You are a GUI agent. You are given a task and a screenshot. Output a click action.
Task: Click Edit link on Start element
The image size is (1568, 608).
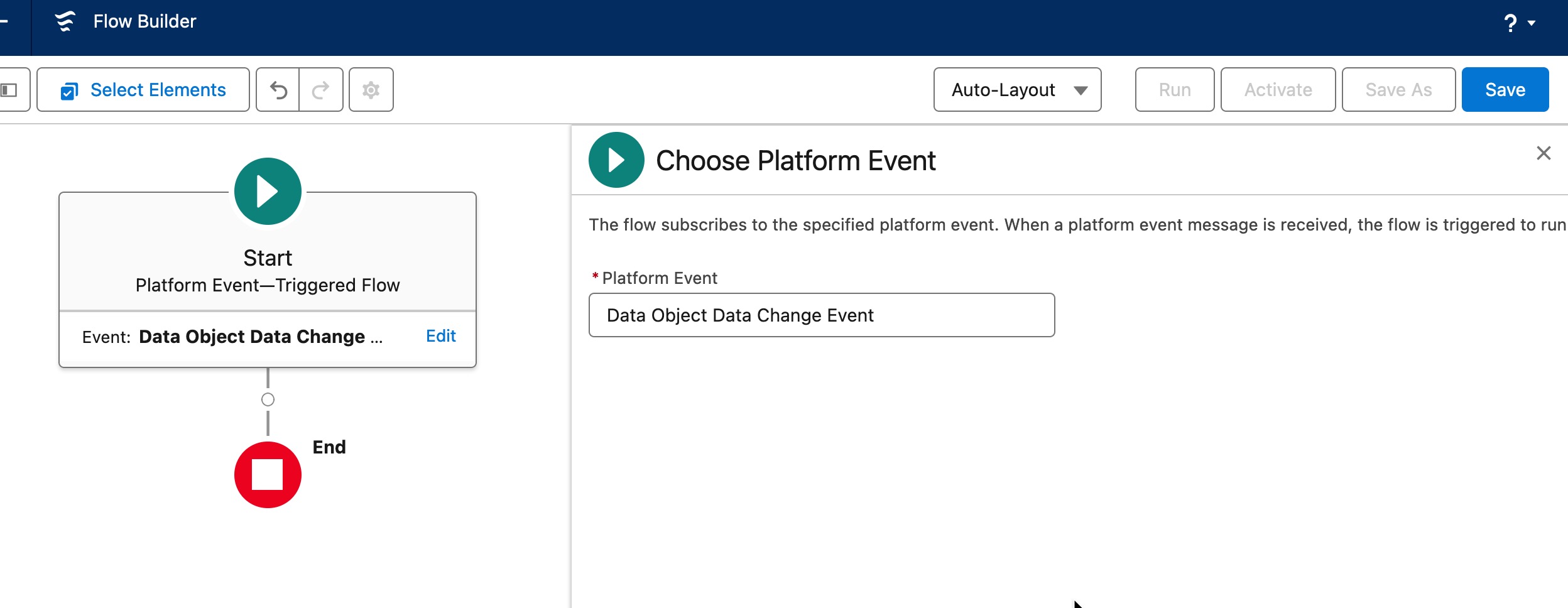coord(441,336)
